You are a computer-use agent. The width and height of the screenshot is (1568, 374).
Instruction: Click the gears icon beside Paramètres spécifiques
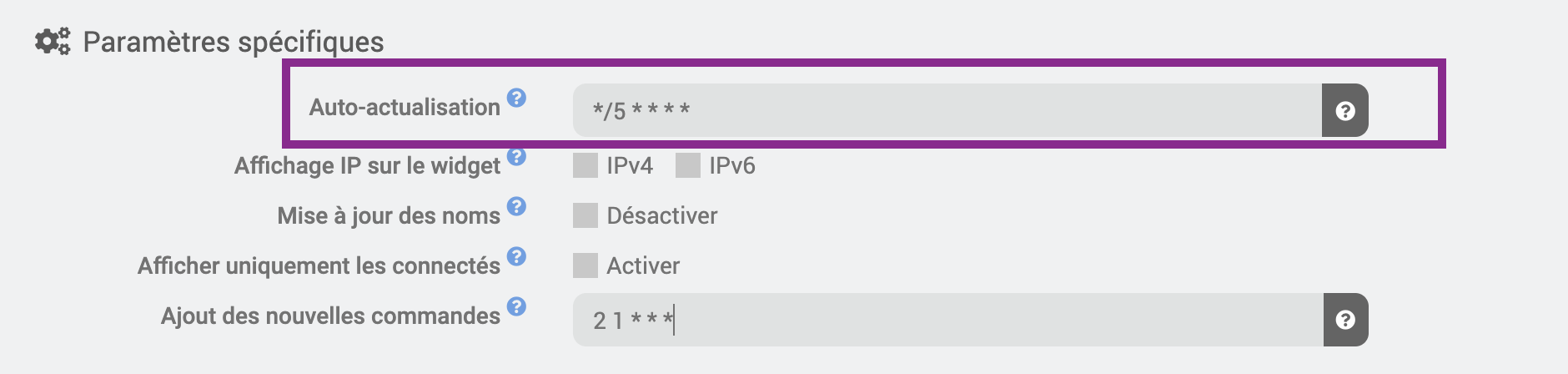click(53, 41)
